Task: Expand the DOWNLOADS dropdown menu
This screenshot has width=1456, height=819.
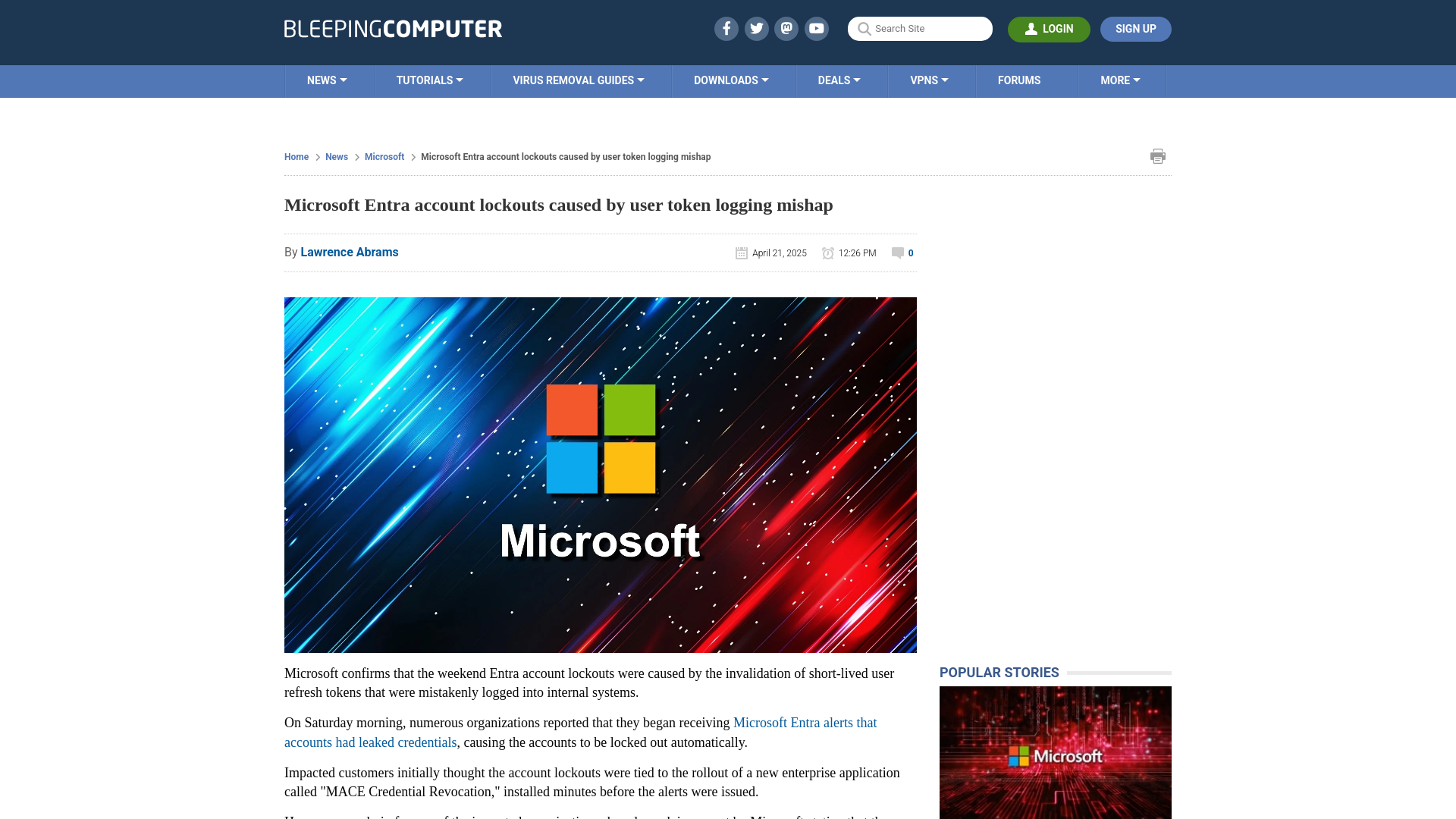Action: point(731,80)
